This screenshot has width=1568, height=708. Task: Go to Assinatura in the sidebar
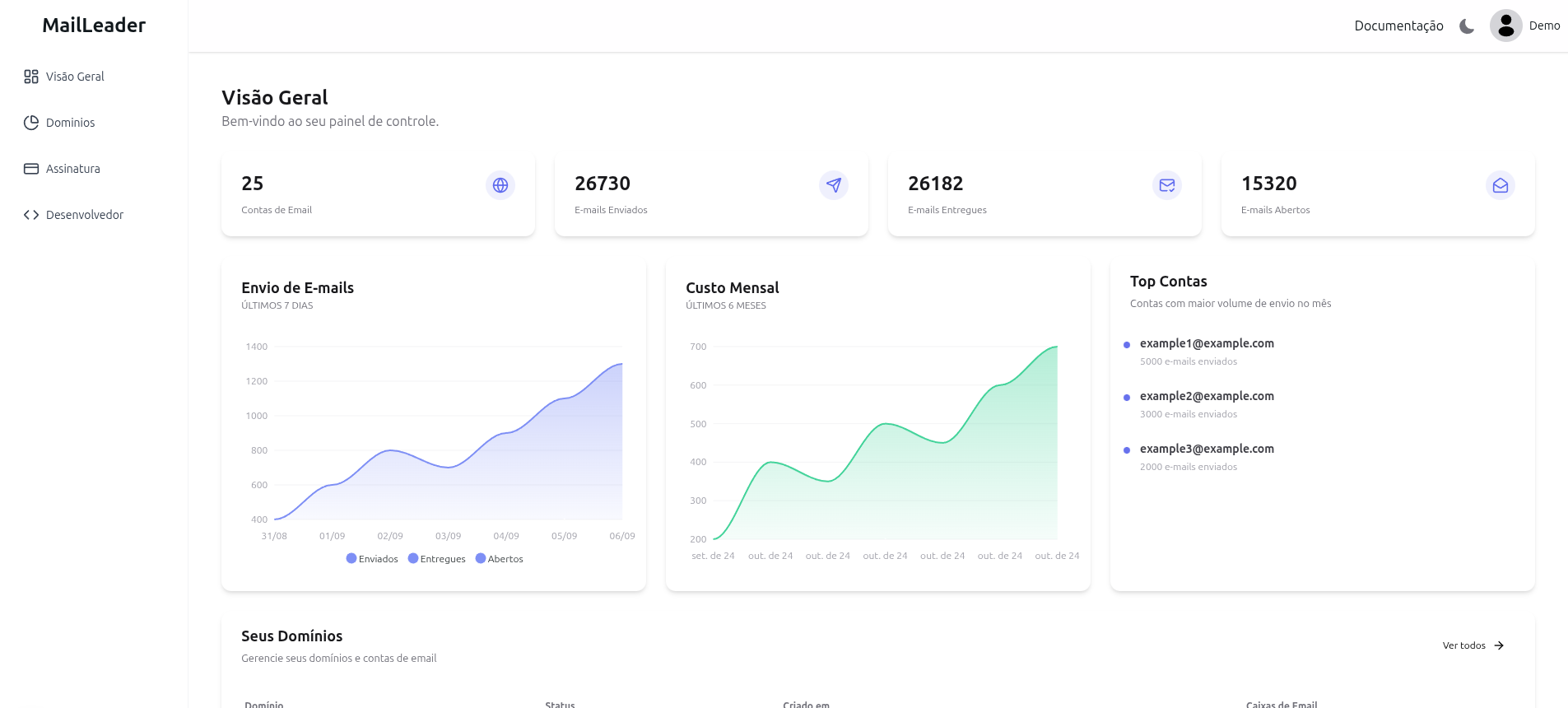click(x=72, y=169)
